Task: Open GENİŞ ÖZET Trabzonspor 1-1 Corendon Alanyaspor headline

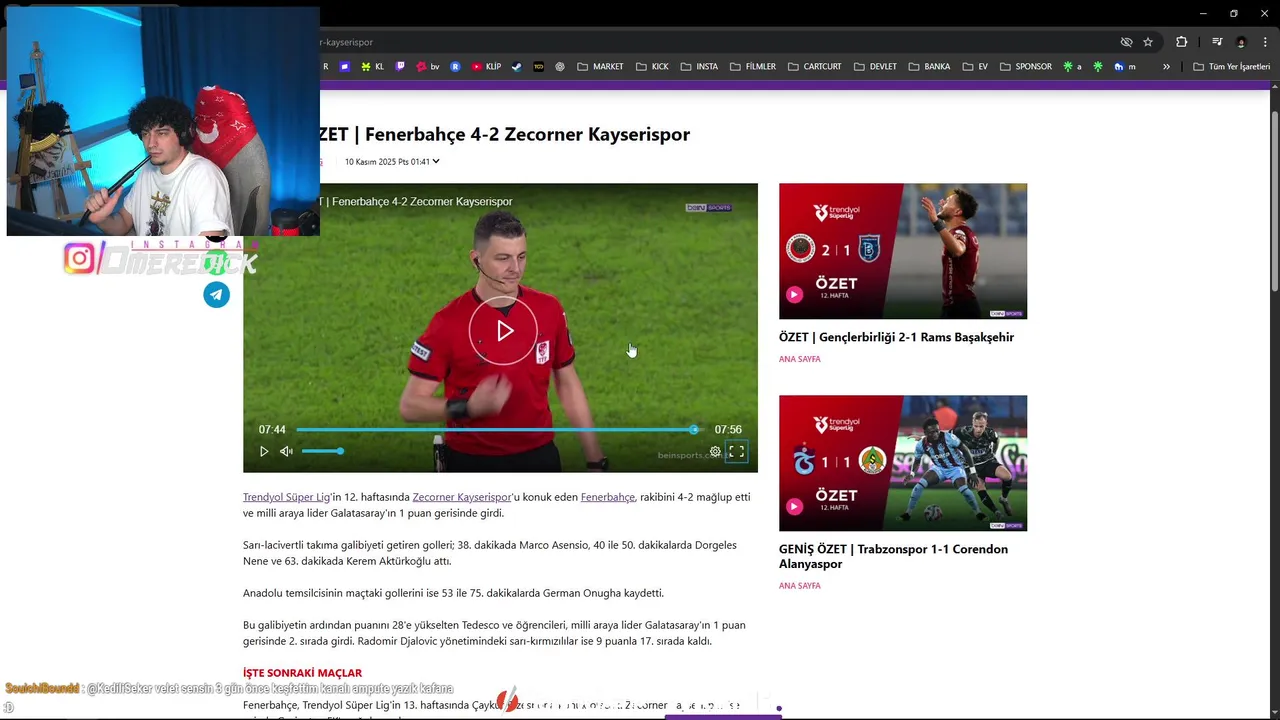Action: (x=893, y=556)
